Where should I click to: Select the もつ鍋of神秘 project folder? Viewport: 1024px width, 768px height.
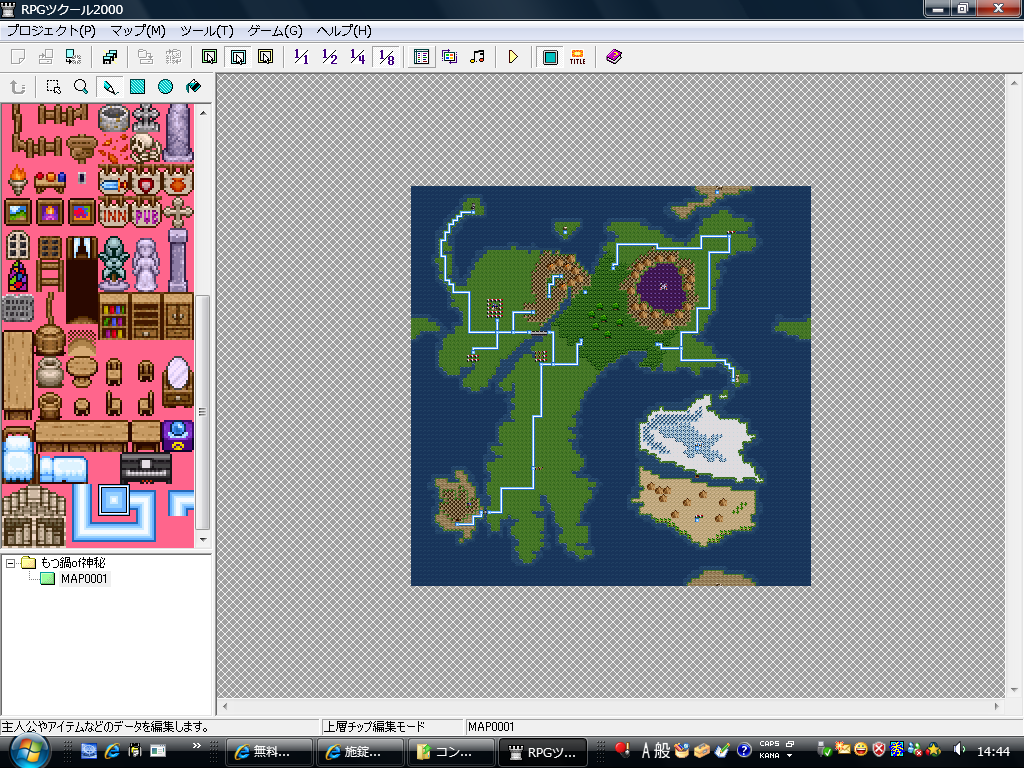pyautogui.click(x=72, y=563)
